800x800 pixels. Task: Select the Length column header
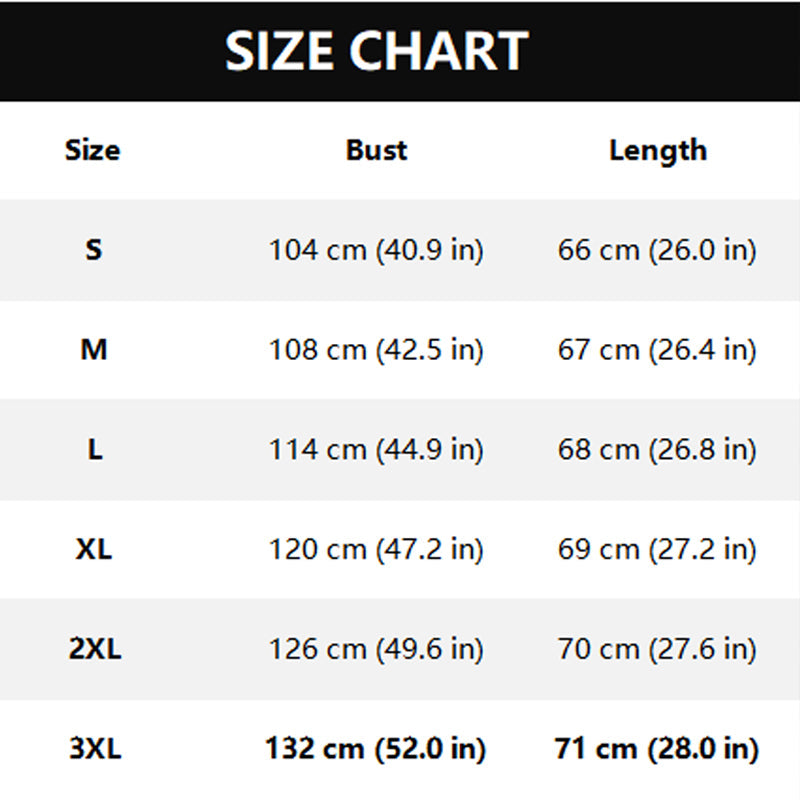658,152
